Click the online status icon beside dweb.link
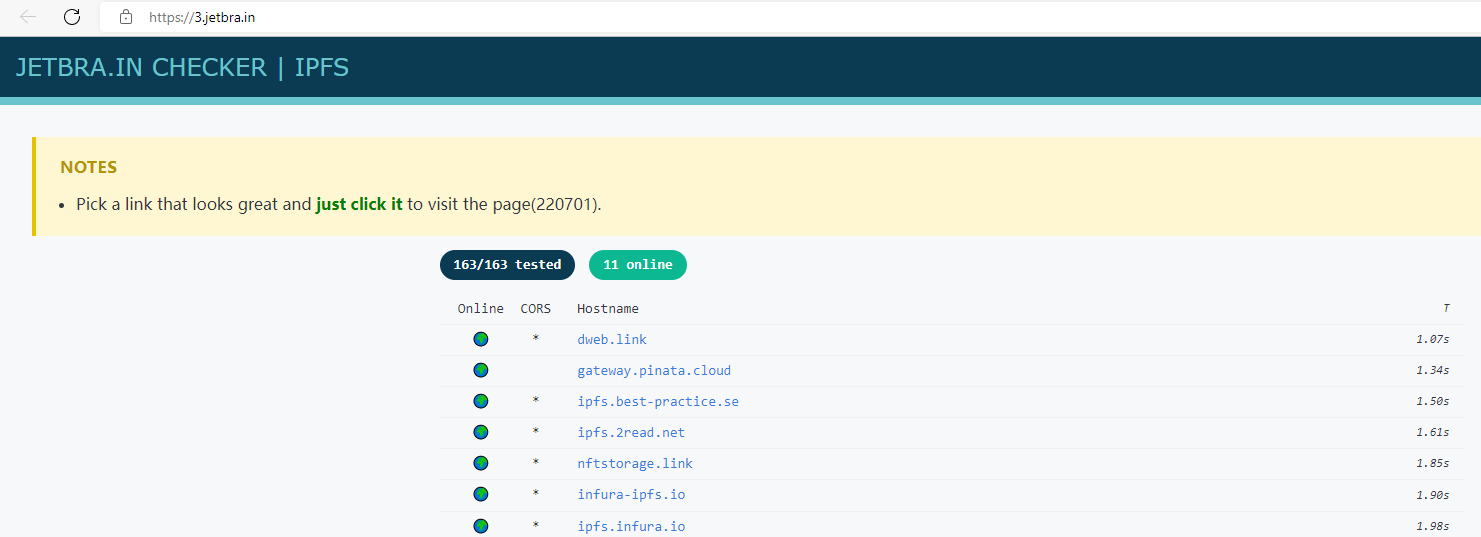Viewport: 1481px width, 537px height. [481, 339]
